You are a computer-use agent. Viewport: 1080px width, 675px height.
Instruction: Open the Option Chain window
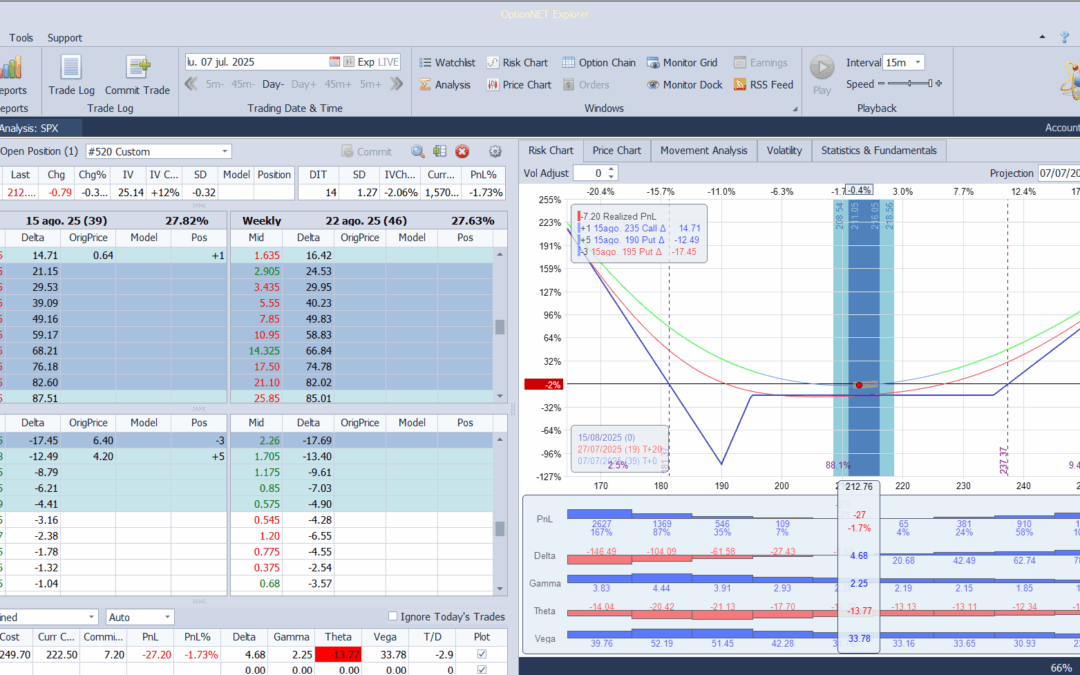click(x=599, y=63)
